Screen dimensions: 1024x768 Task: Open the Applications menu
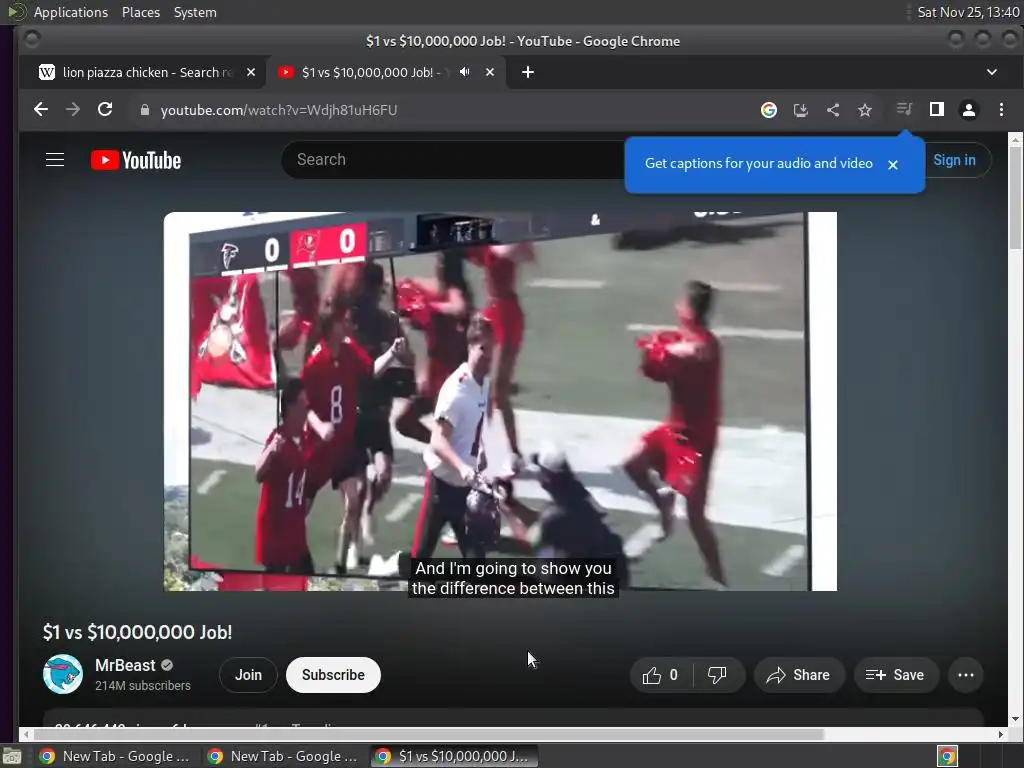[x=71, y=12]
